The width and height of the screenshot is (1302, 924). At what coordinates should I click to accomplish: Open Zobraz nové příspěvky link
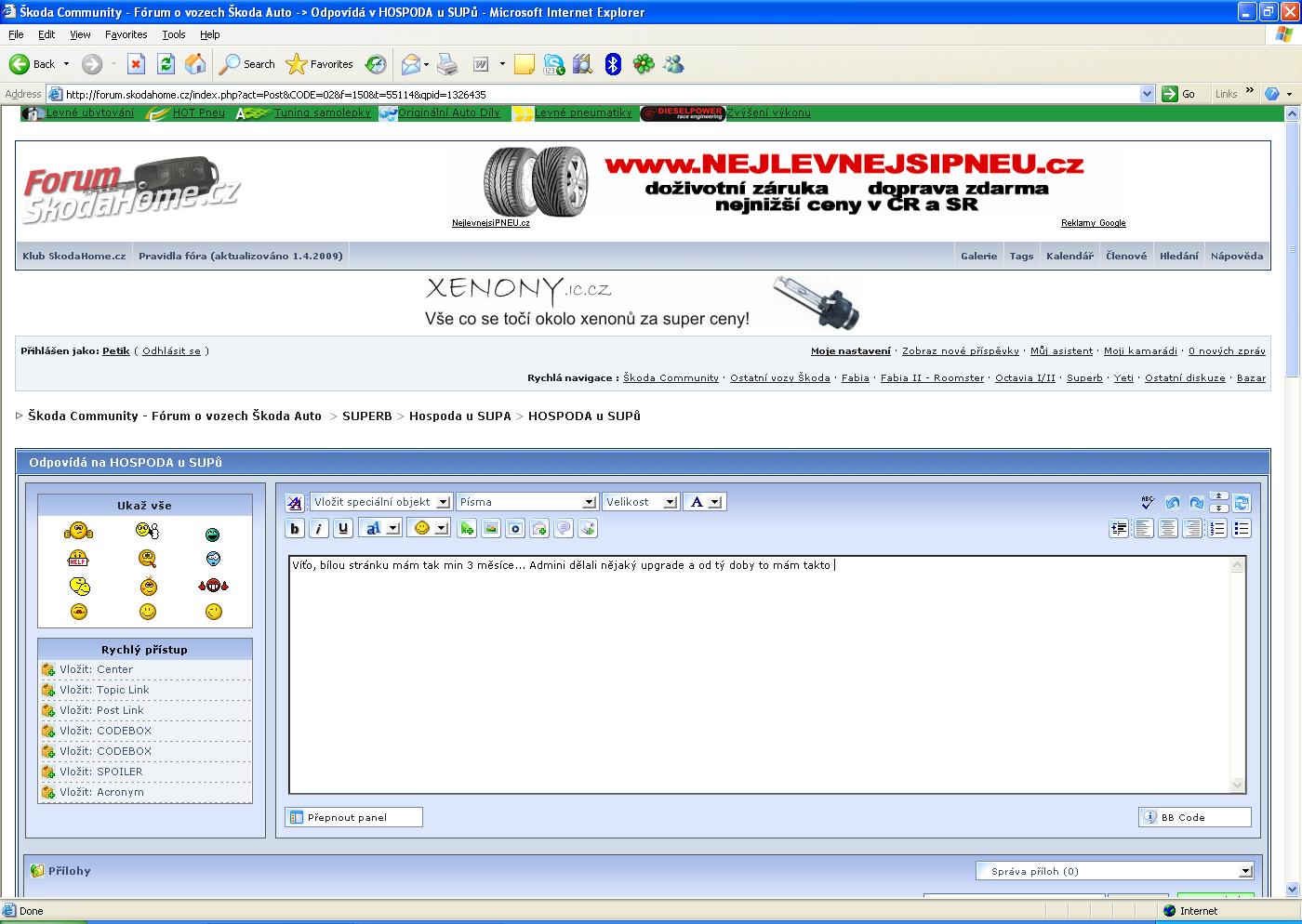click(x=961, y=351)
